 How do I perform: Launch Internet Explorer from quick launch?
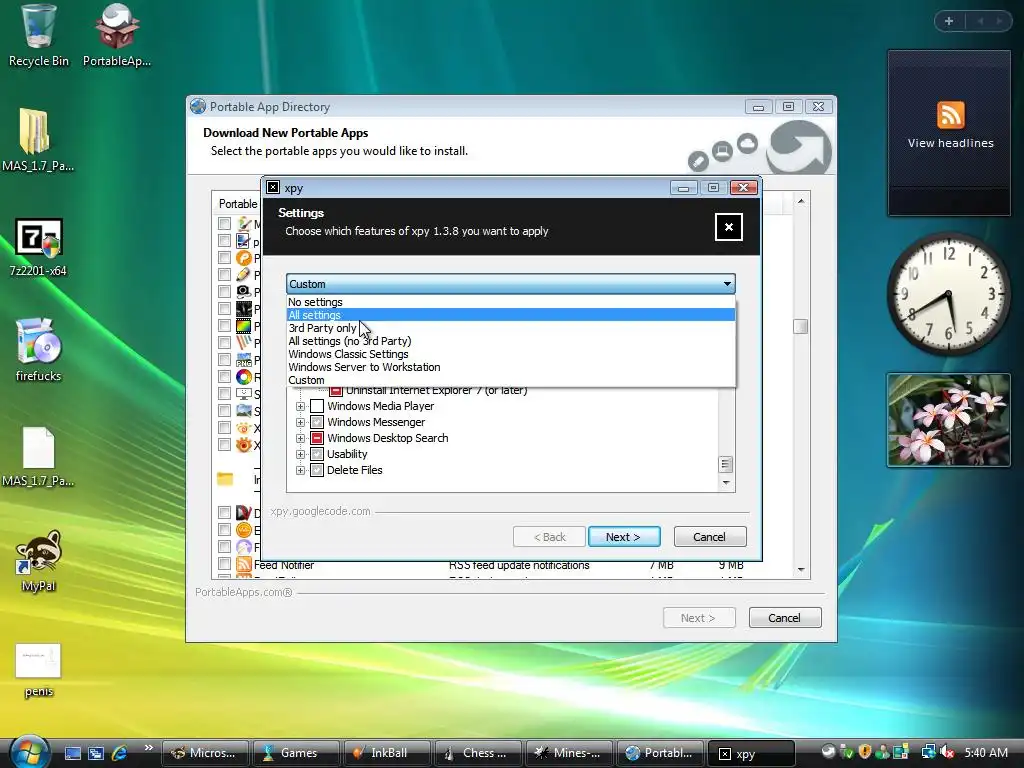click(120, 753)
